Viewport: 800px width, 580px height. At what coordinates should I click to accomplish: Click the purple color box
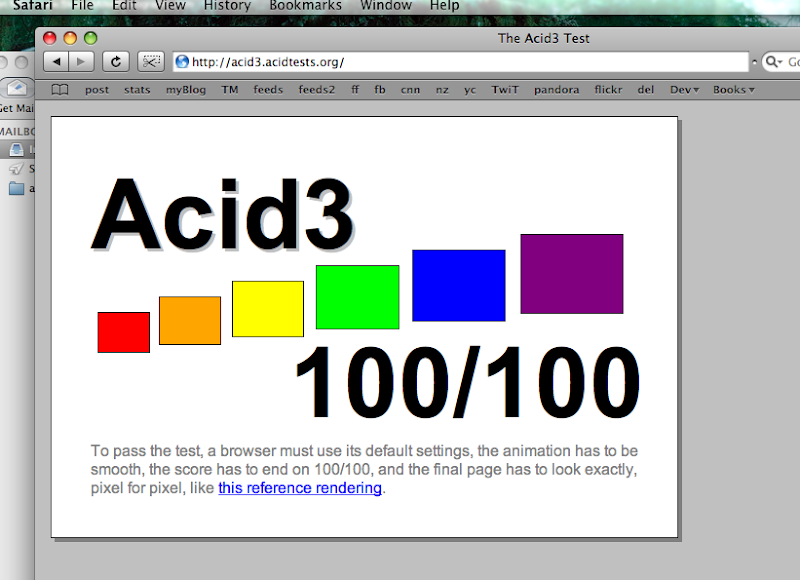click(572, 274)
